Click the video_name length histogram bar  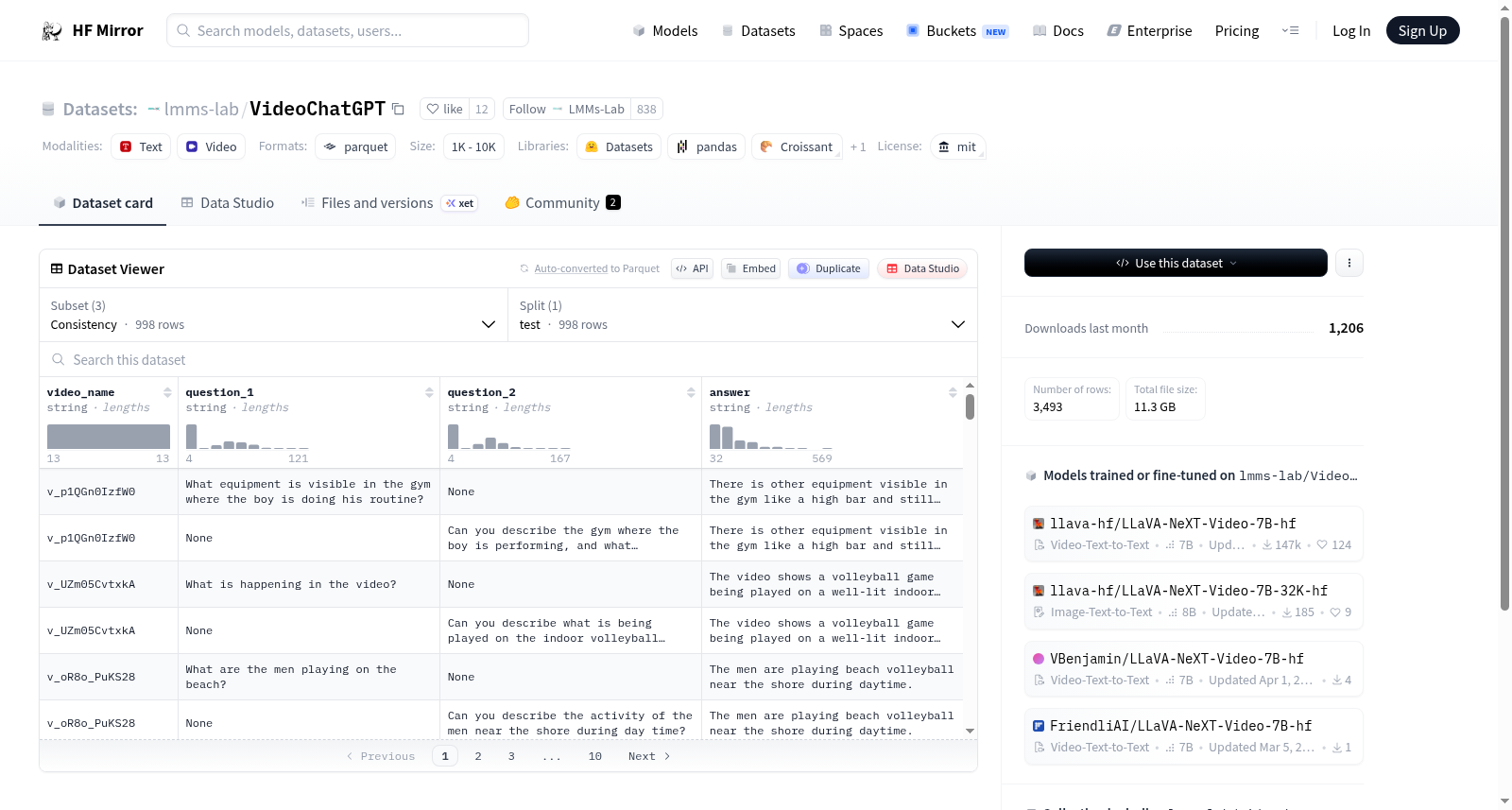tap(109, 437)
